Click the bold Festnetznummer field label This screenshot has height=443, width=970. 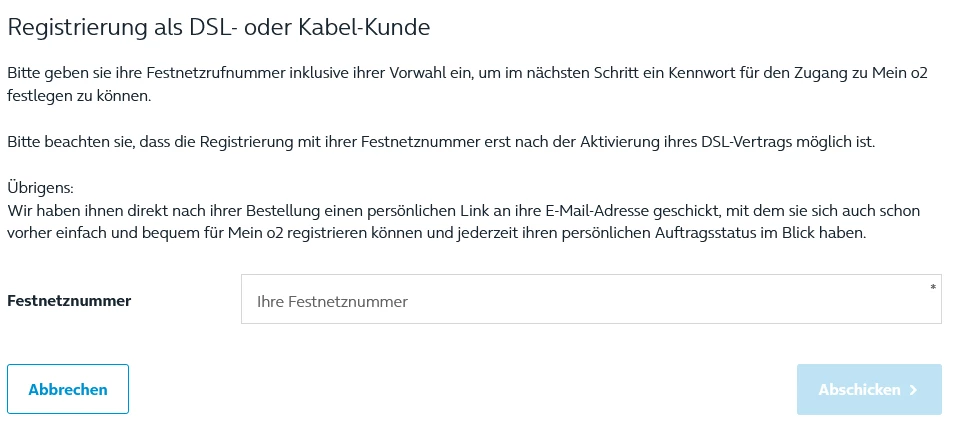(x=69, y=300)
